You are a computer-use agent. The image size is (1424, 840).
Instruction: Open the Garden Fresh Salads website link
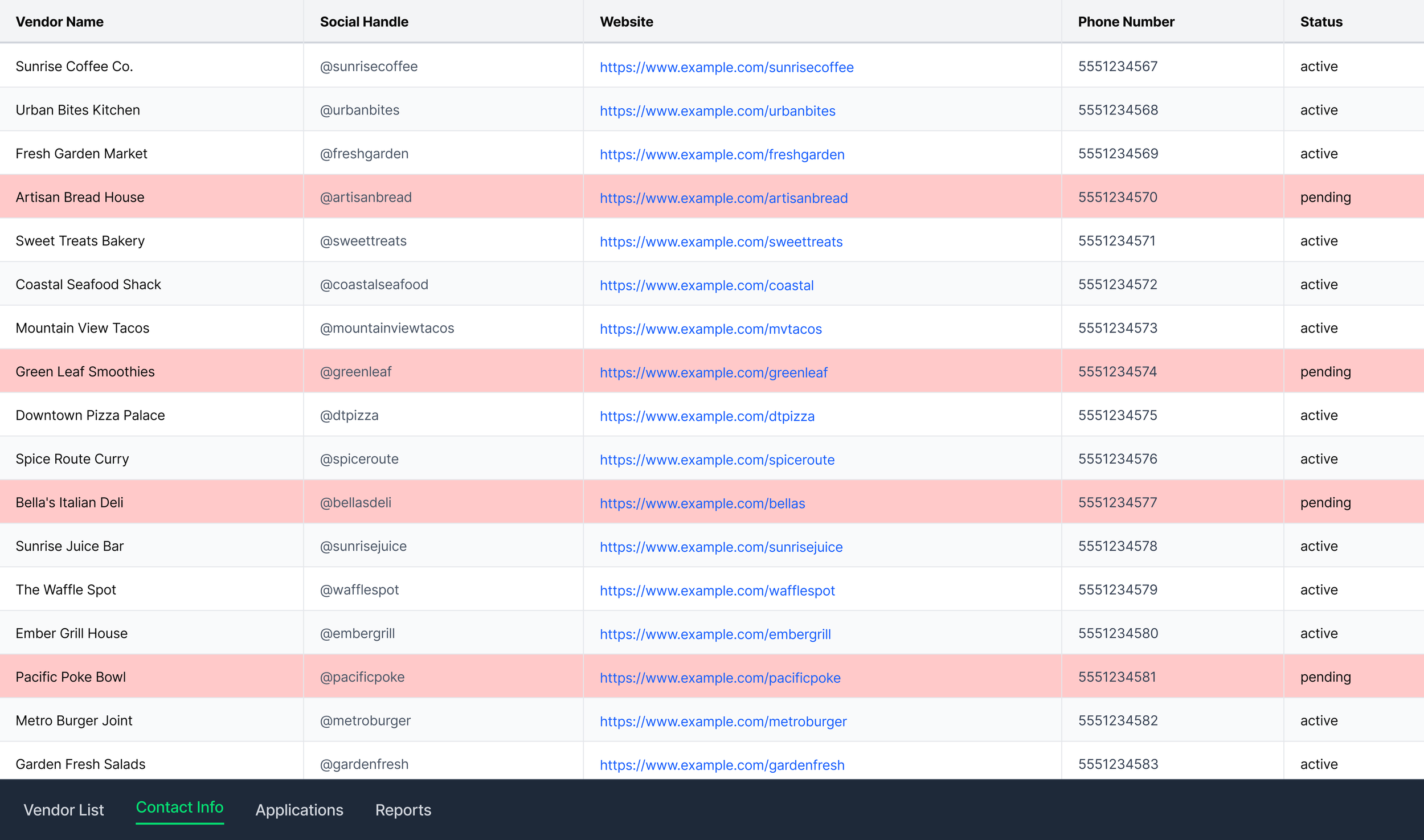(722, 765)
